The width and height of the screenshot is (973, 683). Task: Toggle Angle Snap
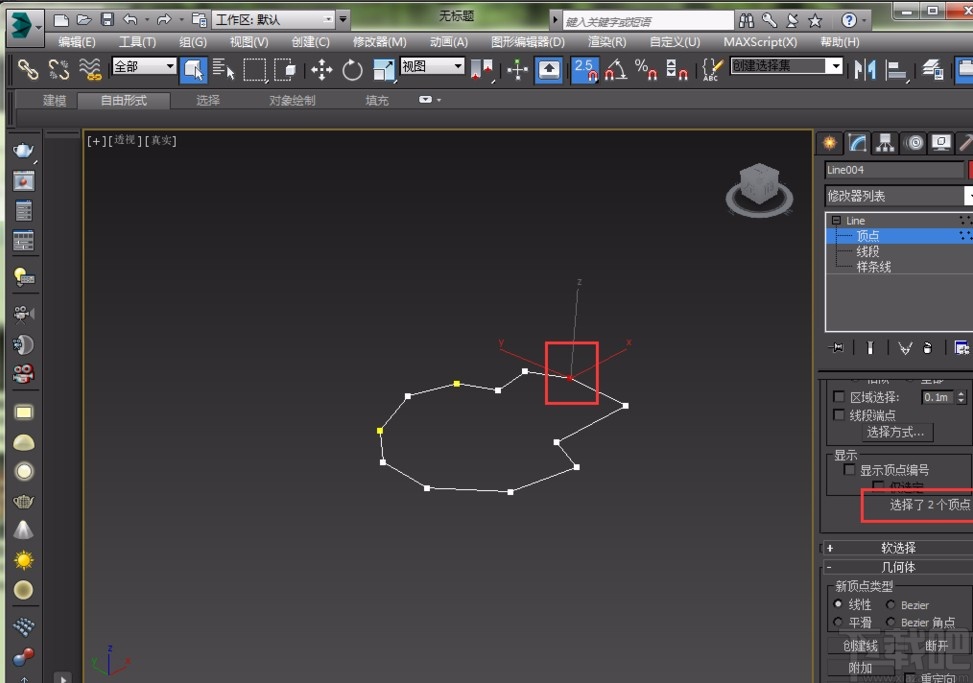pyautogui.click(x=615, y=70)
